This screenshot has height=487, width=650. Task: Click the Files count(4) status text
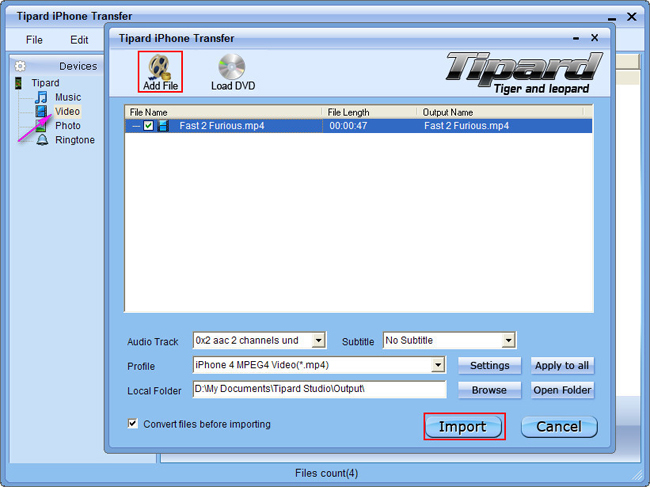[326, 473]
